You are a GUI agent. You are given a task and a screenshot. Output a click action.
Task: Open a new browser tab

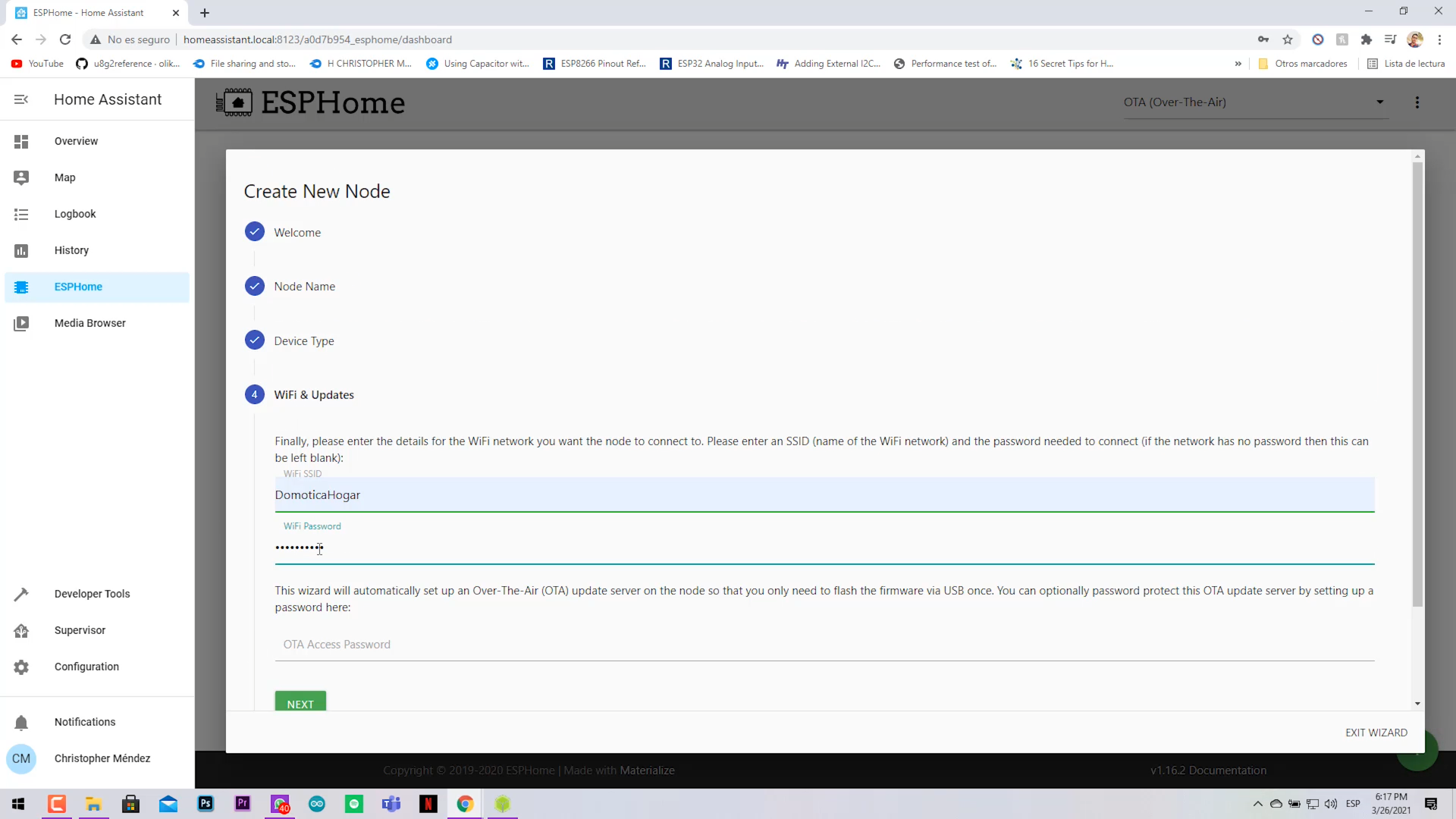pos(205,13)
